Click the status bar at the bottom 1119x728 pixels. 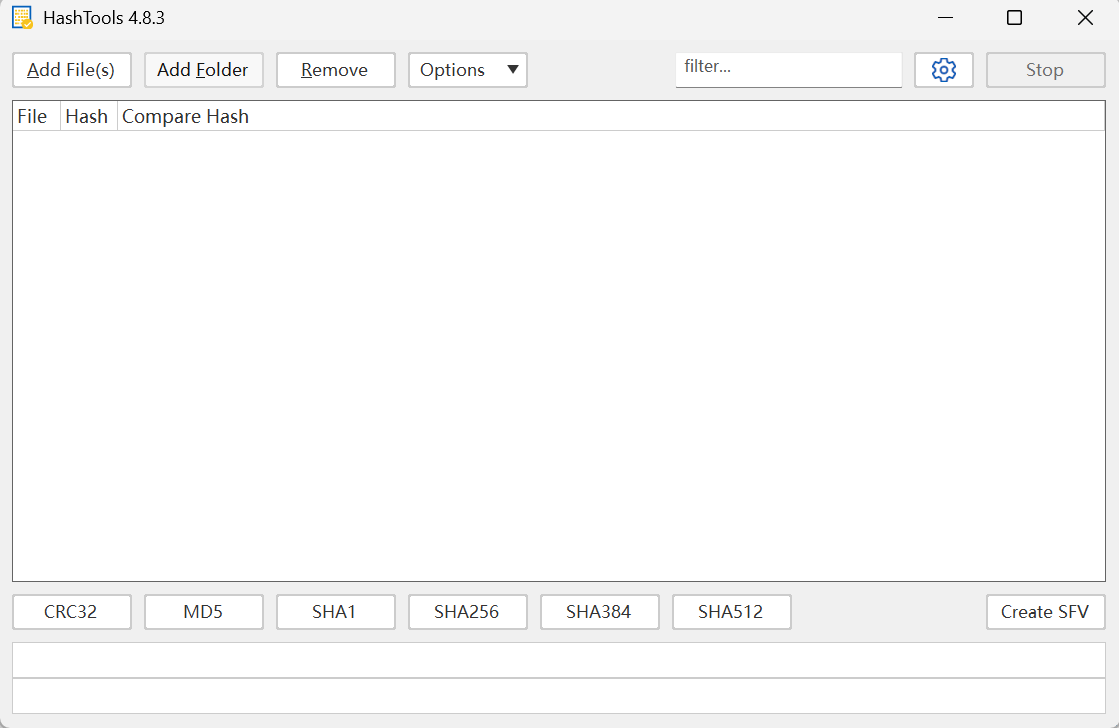559,659
